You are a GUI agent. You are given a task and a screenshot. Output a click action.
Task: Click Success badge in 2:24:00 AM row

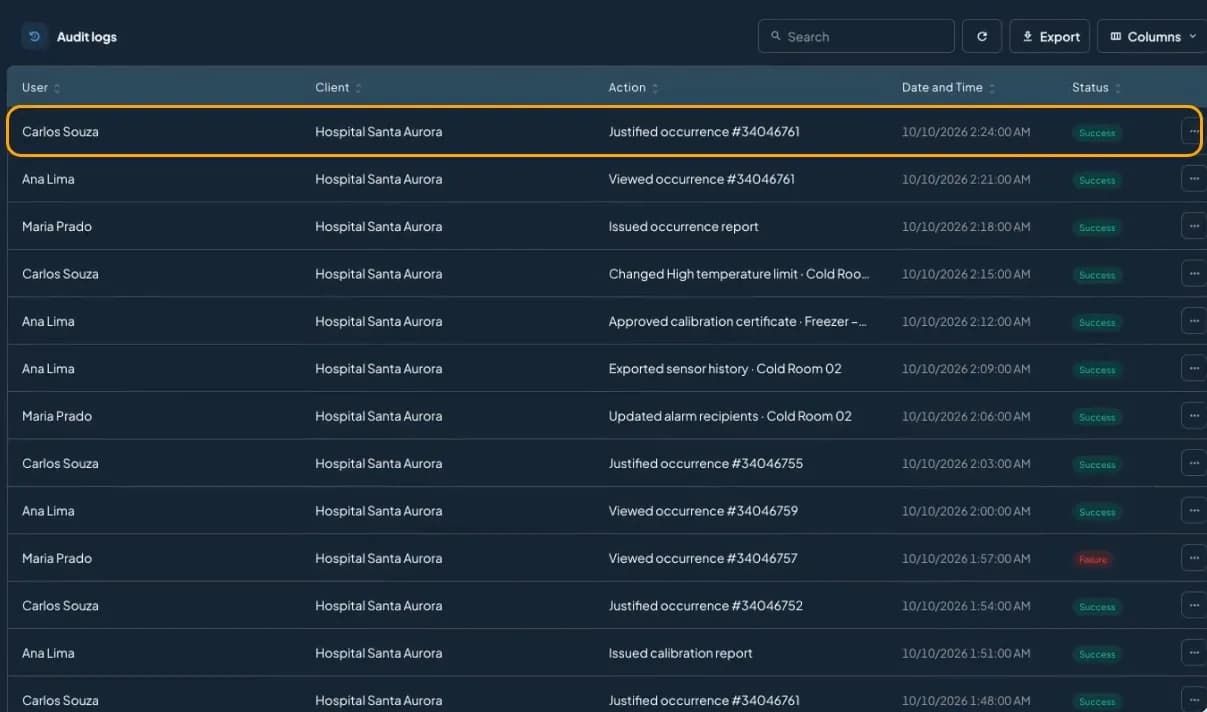coord(1097,133)
